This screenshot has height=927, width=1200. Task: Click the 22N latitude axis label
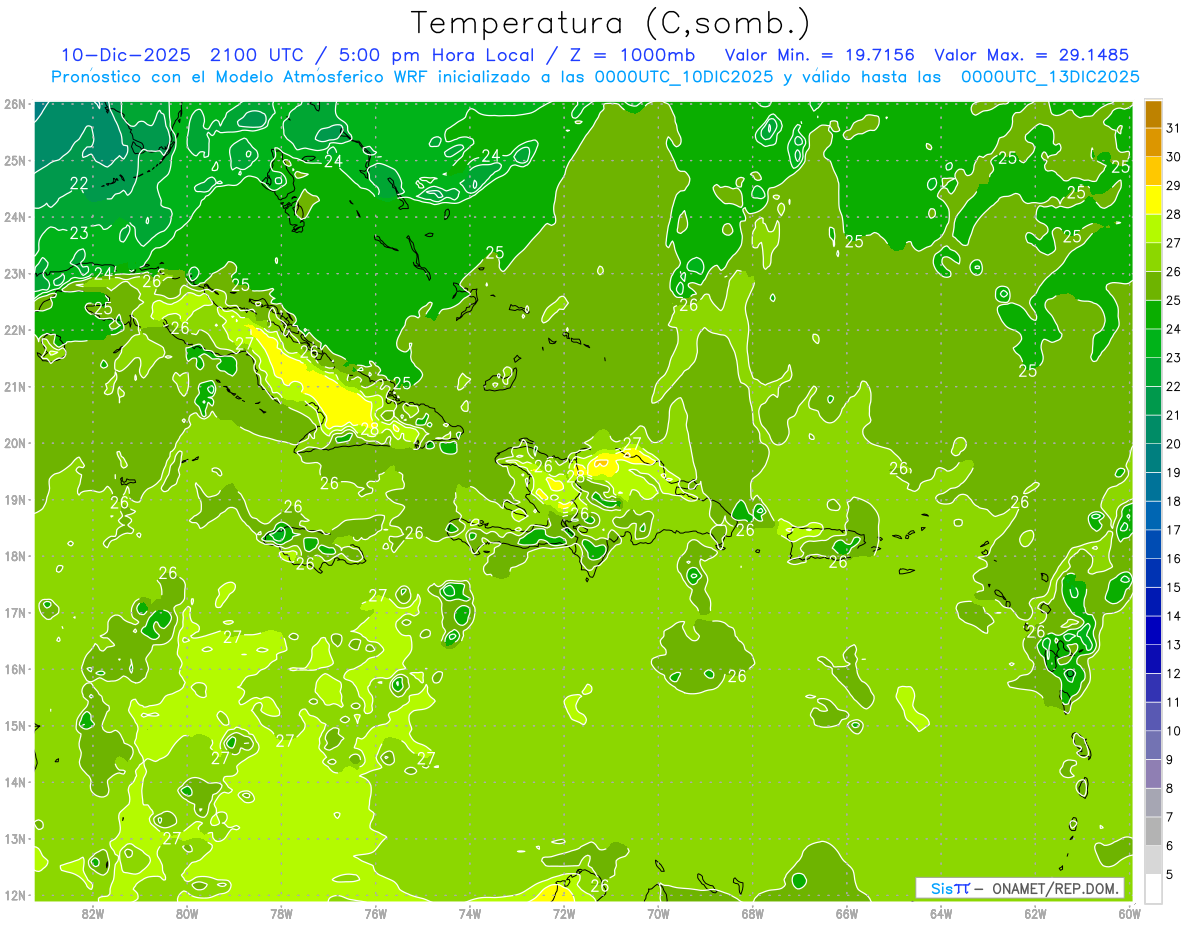(15, 330)
